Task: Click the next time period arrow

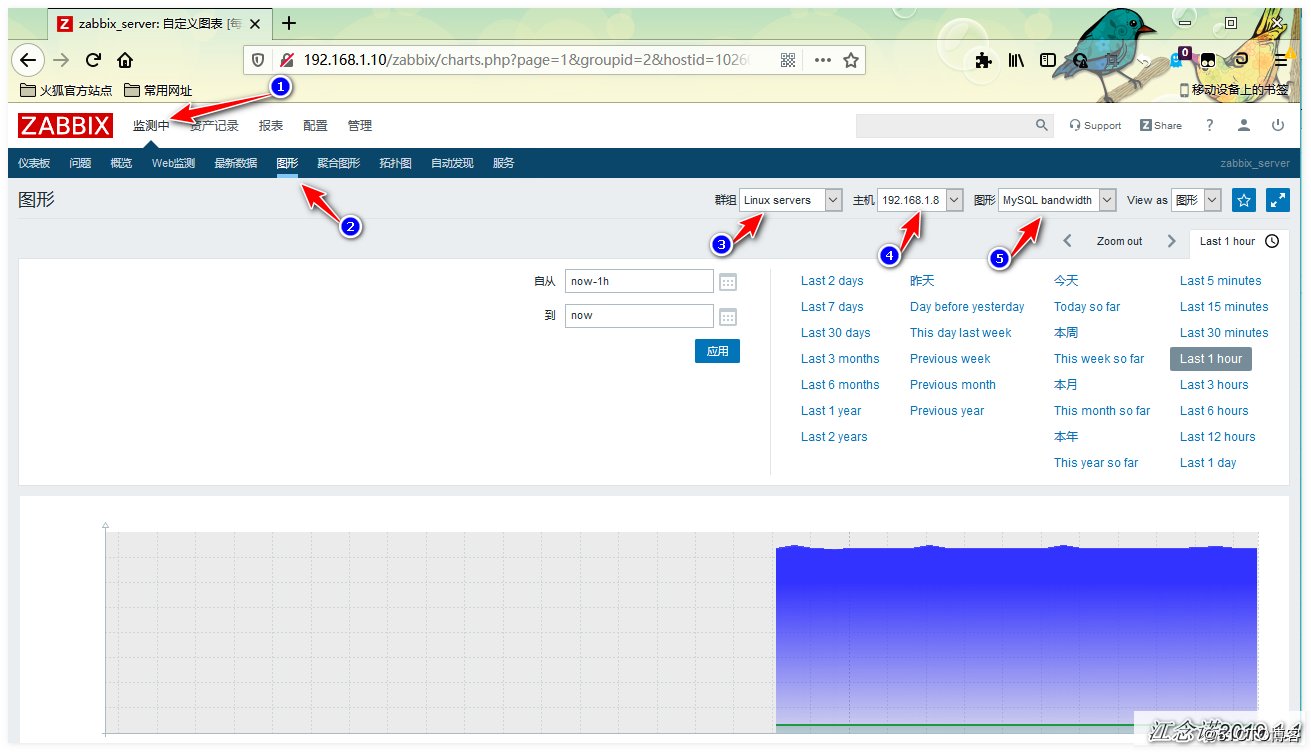Action: click(x=1171, y=241)
